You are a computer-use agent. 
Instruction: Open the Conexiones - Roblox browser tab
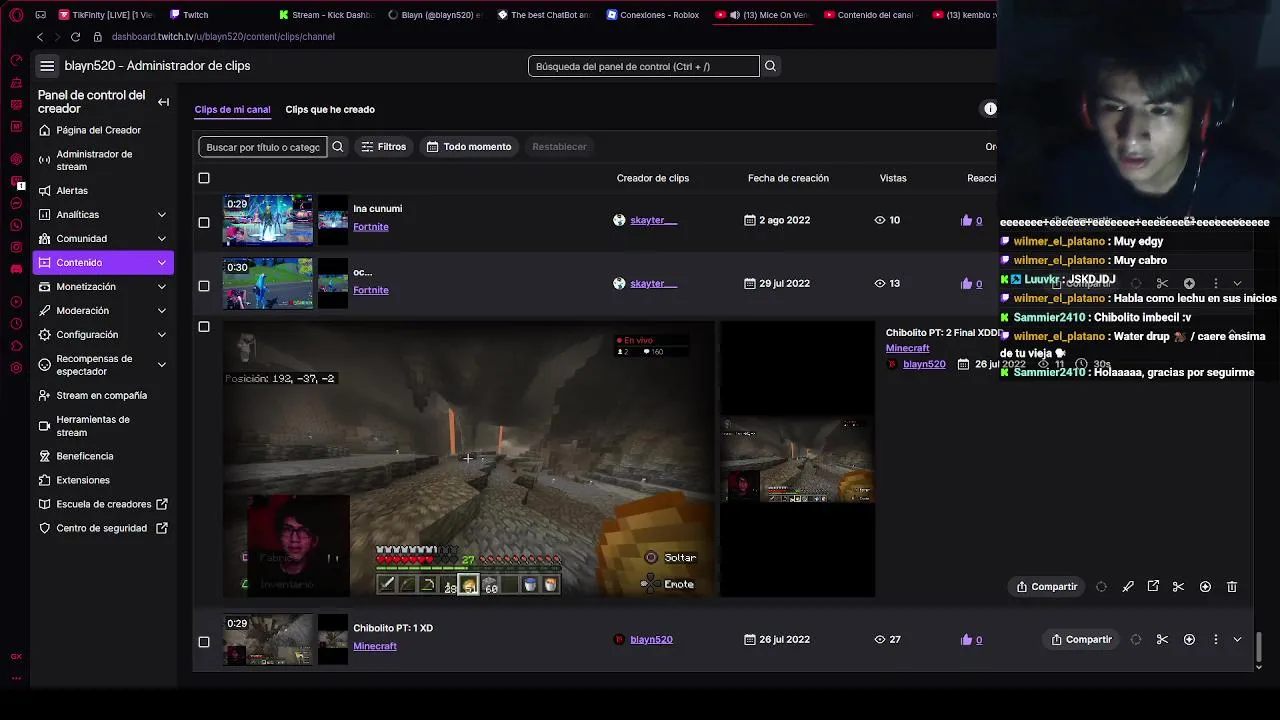[652, 15]
